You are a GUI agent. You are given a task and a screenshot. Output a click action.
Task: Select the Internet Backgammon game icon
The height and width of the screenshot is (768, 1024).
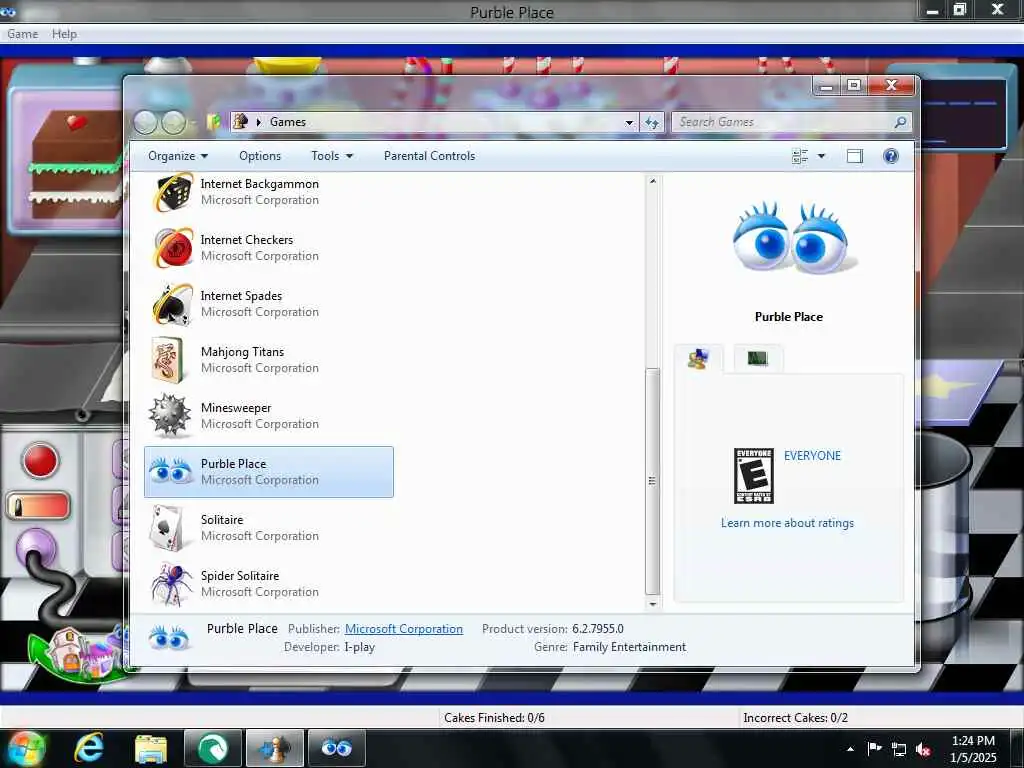(x=172, y=192)
